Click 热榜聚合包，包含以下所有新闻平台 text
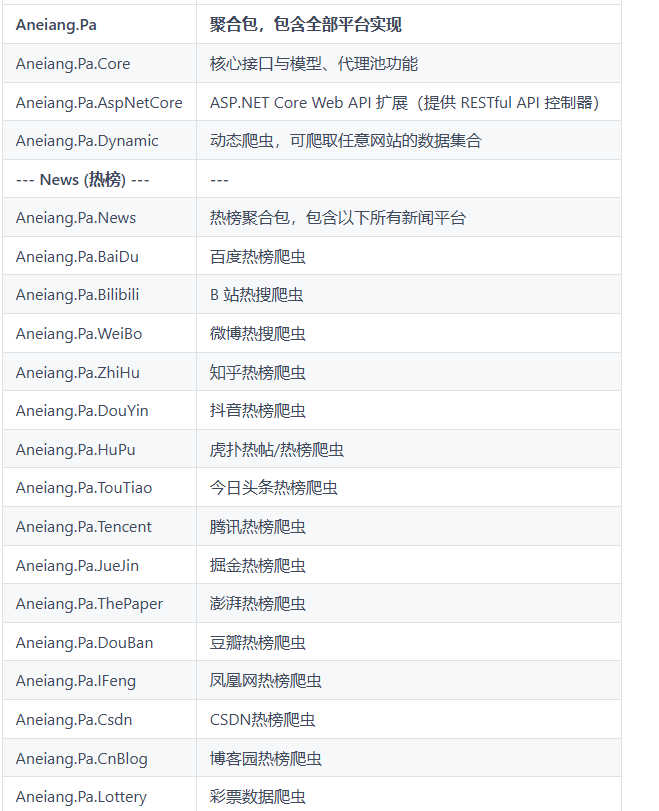The width and height of the screenshot is (659, 811). pos(338,218)
